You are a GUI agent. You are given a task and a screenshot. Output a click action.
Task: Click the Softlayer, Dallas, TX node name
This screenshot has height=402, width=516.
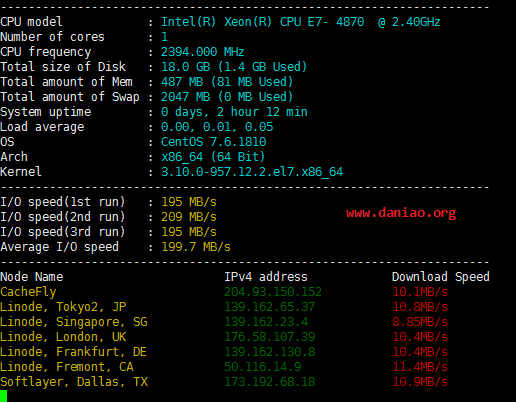pyautogui.click(x=74, y=382)
